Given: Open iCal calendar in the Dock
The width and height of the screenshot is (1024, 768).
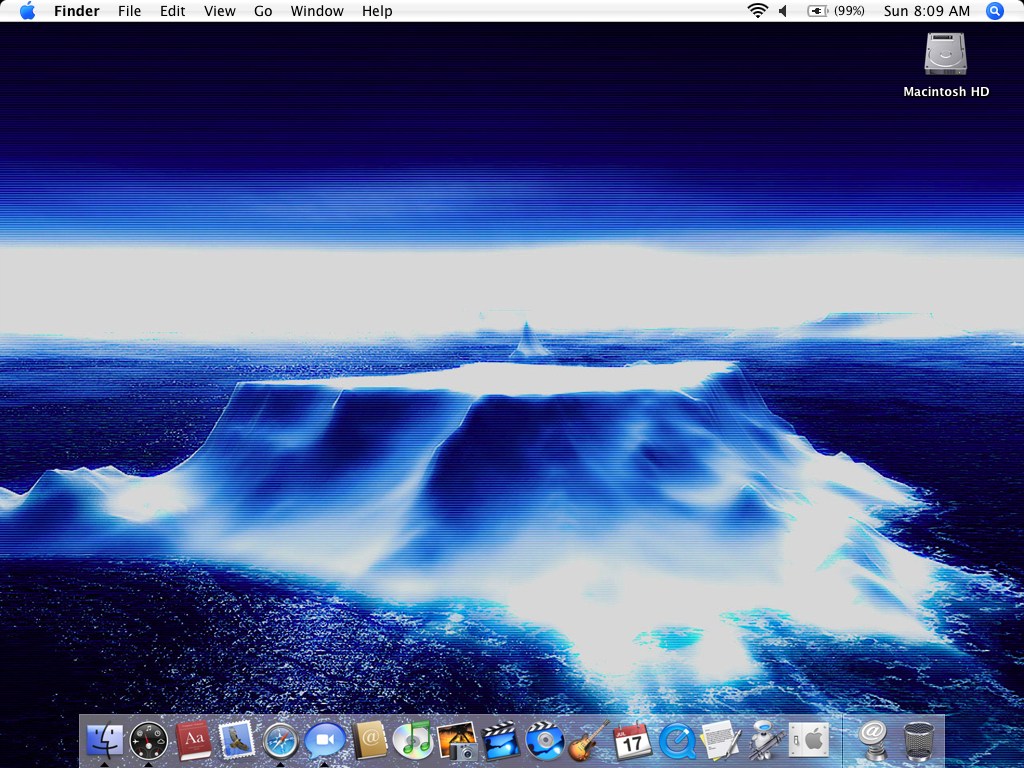Looking at the screenshot, I should point(632,741).
